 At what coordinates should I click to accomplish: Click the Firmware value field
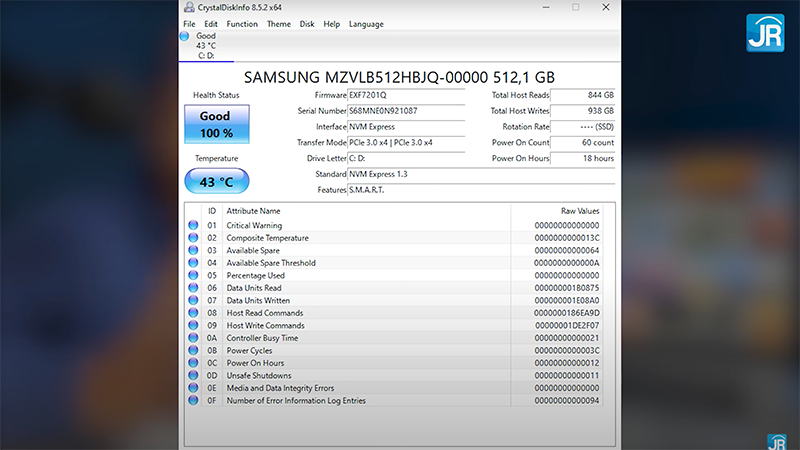pos(405,95)
